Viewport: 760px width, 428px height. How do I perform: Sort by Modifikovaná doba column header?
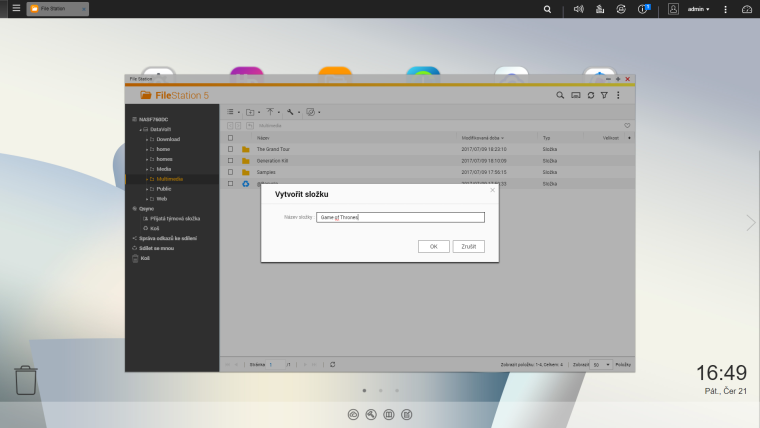[x=482, y=138]
